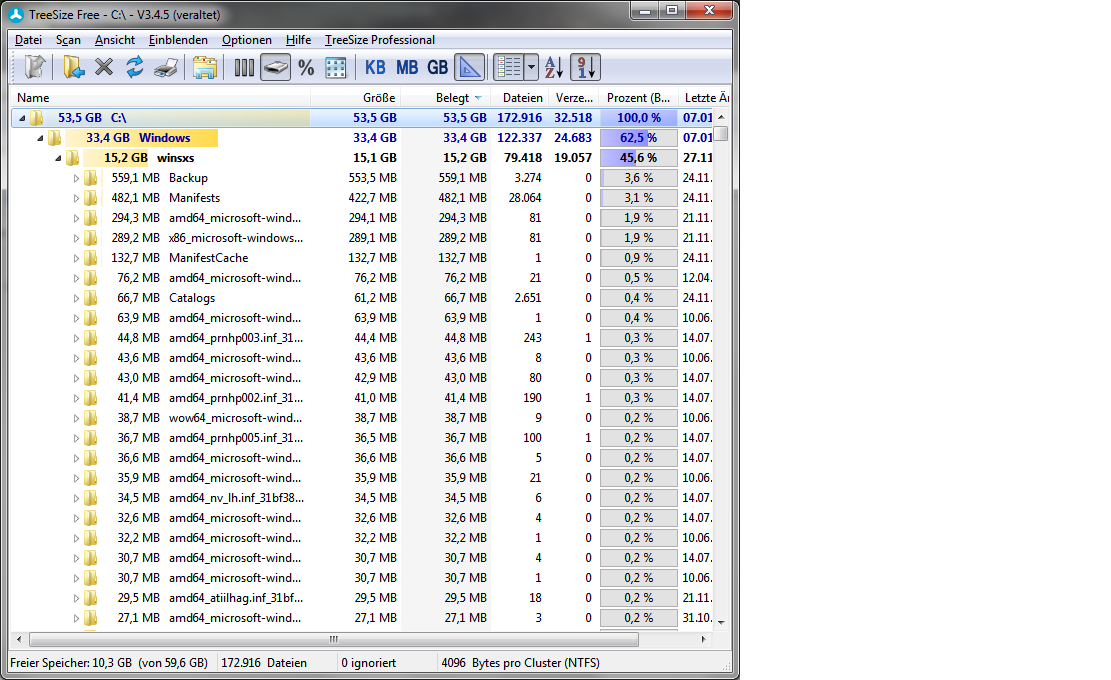Sort by the Name column header
Viewport: 1111px width, 680px height.
pyautogui.click(x=161, y=98)
